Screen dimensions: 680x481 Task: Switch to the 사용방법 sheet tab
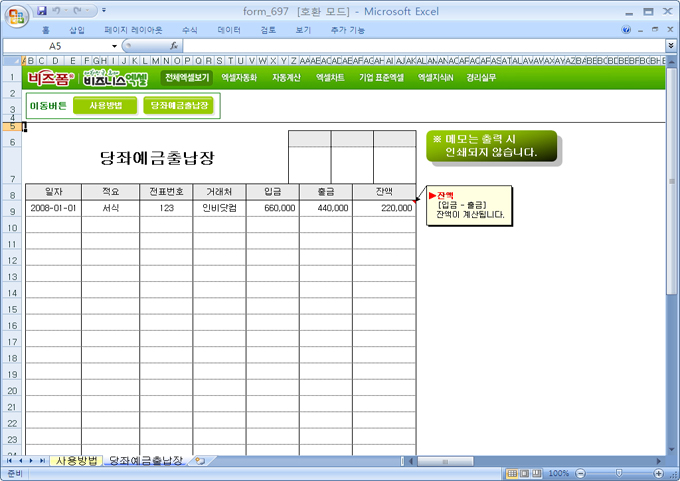(x=76, y=461)
